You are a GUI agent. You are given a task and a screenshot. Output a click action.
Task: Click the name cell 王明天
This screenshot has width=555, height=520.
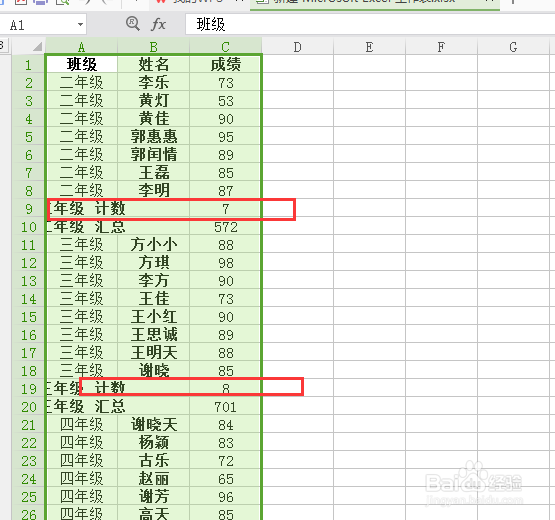click(153, 353)
